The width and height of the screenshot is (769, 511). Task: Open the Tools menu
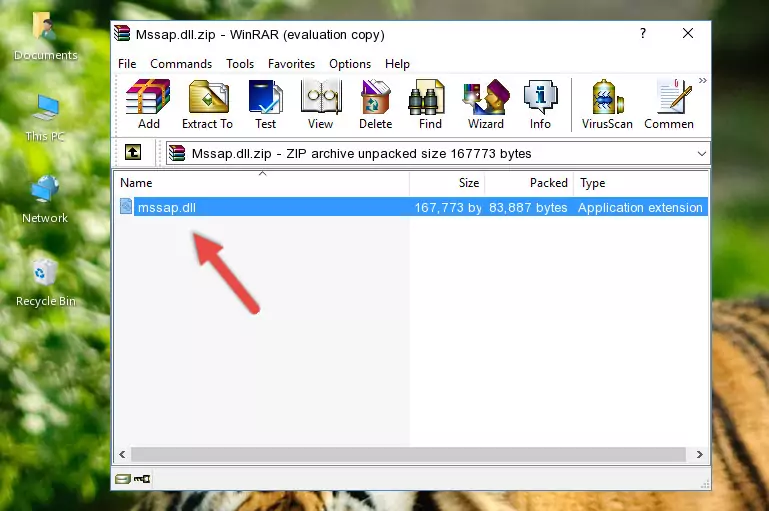click(x=240, y=64)
